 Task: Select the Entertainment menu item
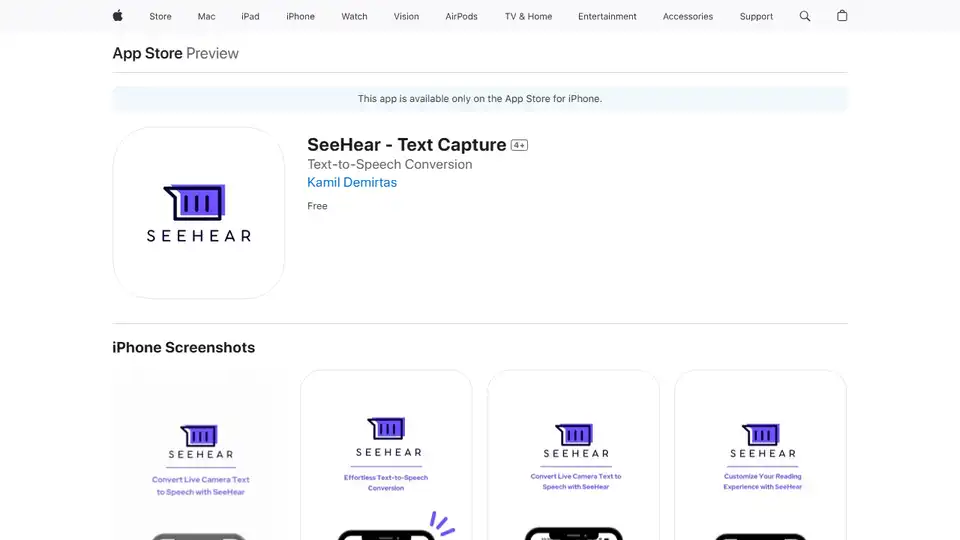tap(607, 16)
